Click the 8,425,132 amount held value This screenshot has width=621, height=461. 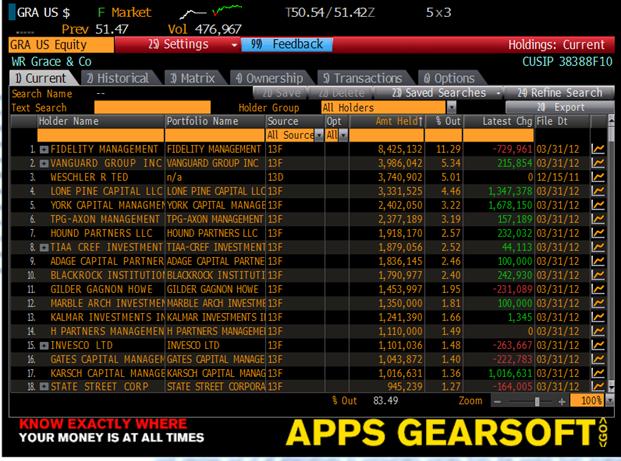click(x=400, y=149)
